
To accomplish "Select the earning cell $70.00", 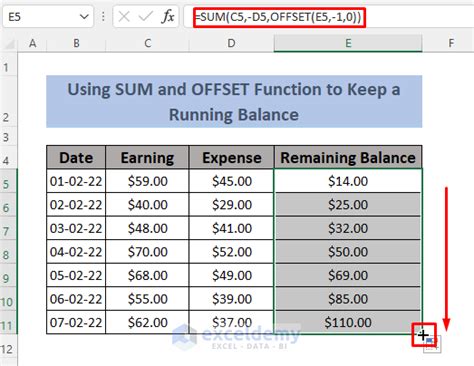I will coord(147,252).
